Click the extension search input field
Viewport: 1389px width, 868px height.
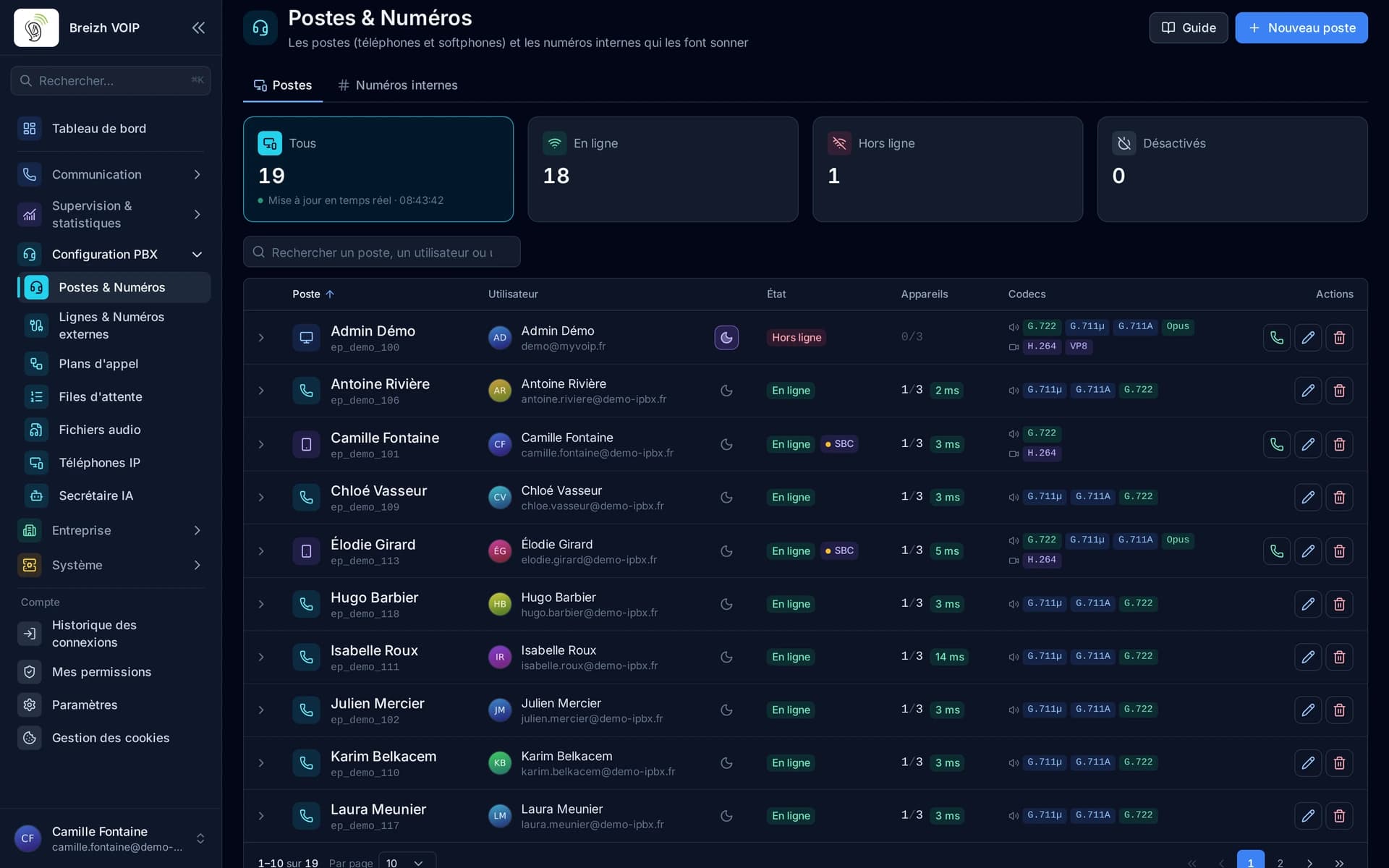click(x=382, y=252)
